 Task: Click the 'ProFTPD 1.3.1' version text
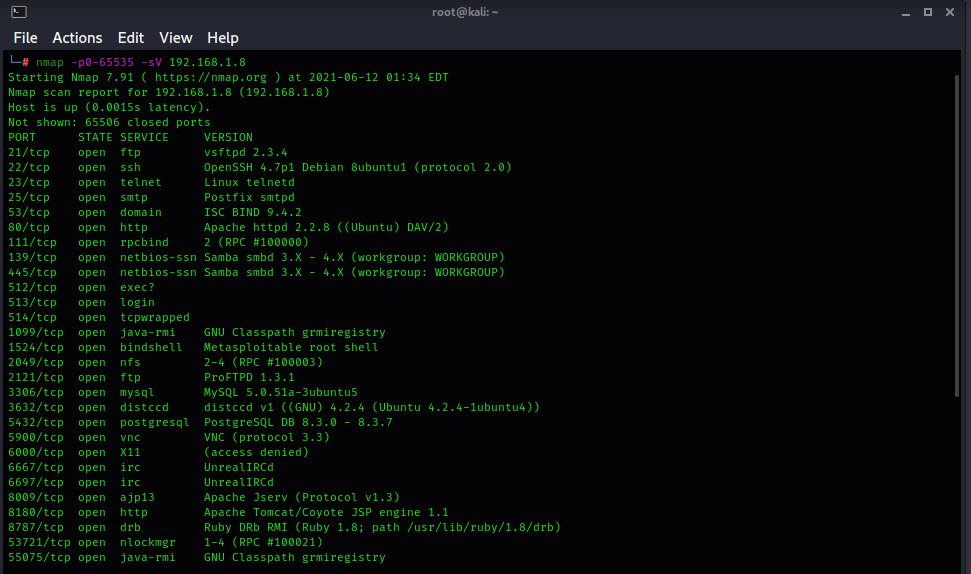click(249, 377)
